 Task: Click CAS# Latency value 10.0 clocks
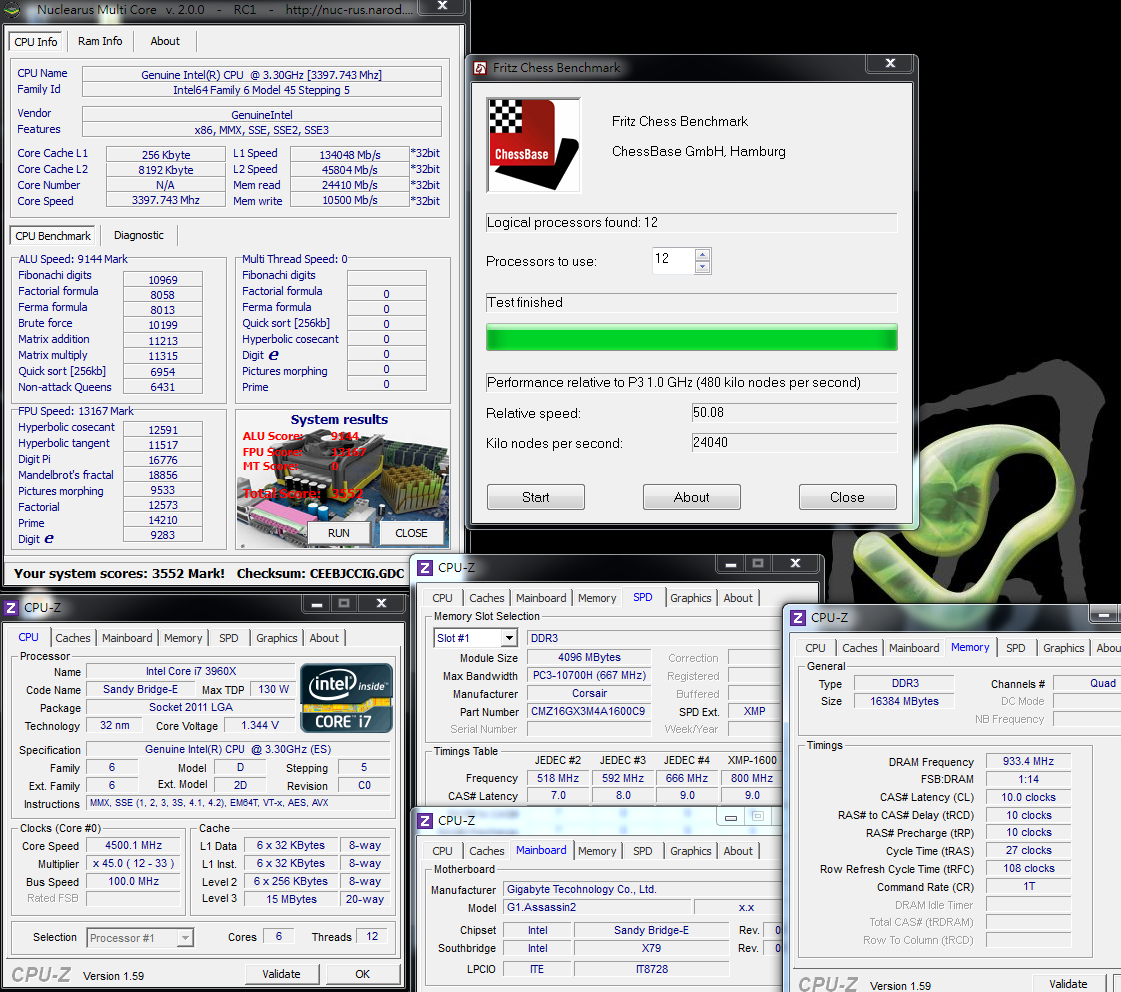1028,797
